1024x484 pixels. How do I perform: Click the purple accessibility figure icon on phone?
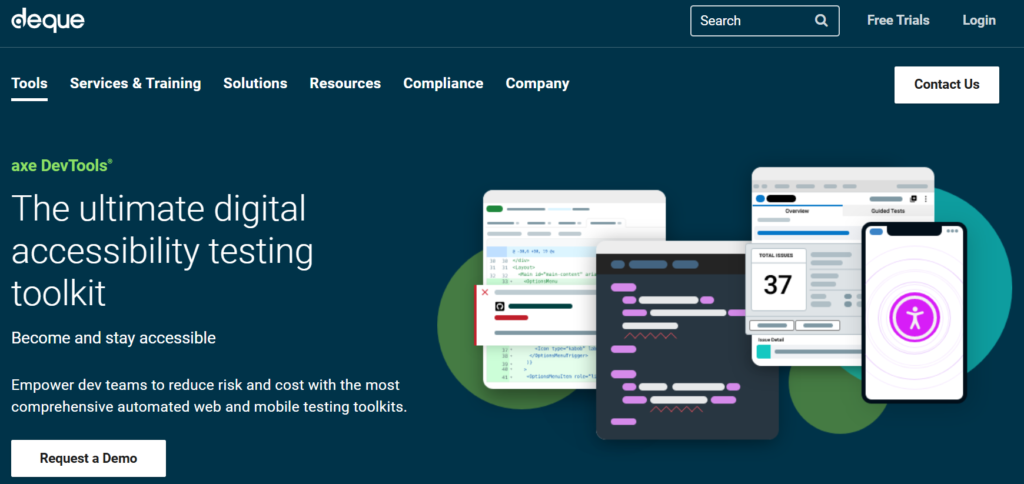click(914, 317)
